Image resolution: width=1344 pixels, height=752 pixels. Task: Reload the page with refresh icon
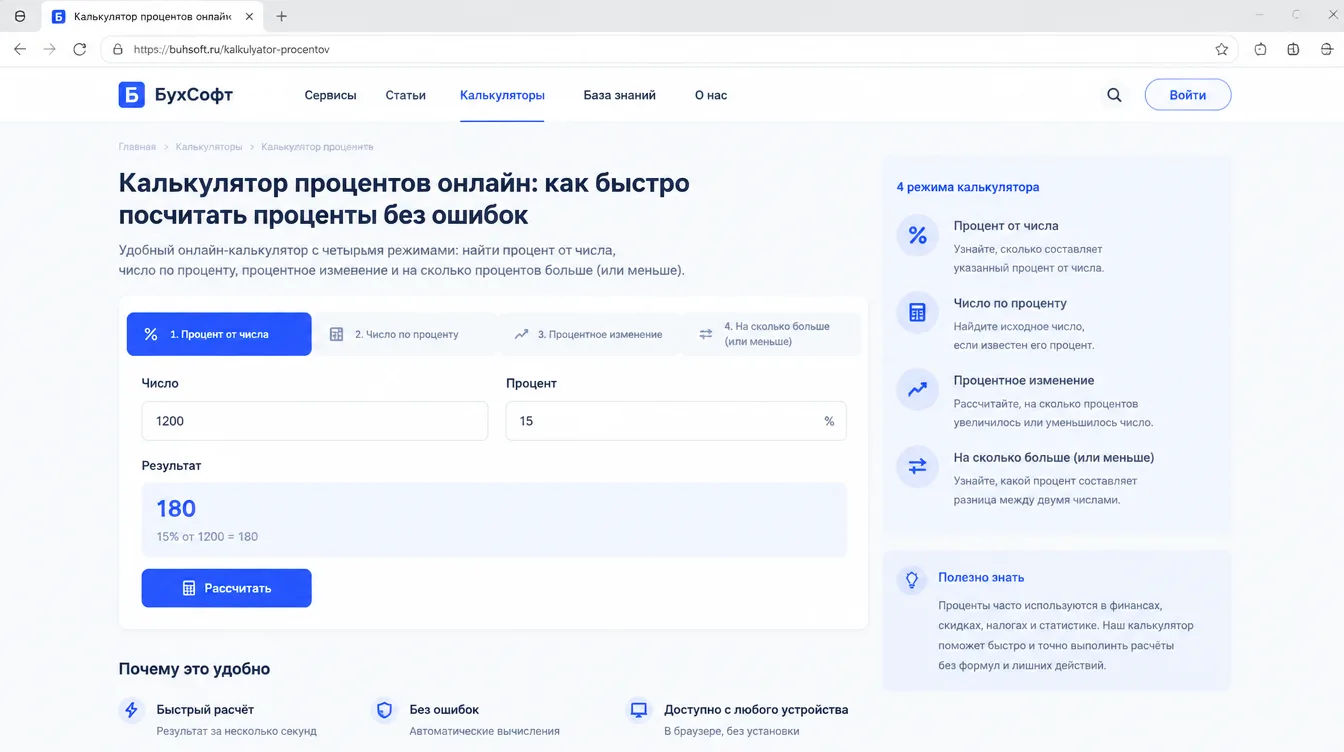click(x=80, y=49)
